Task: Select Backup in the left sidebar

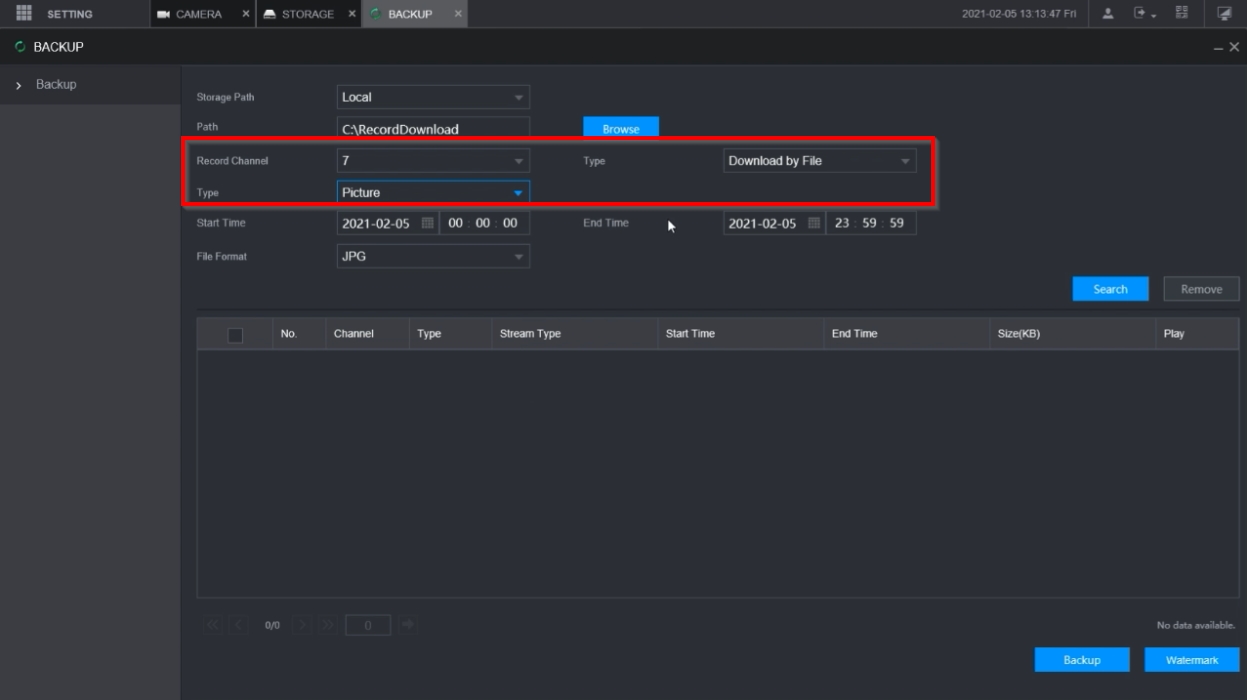Action: (x=56, y=84)
